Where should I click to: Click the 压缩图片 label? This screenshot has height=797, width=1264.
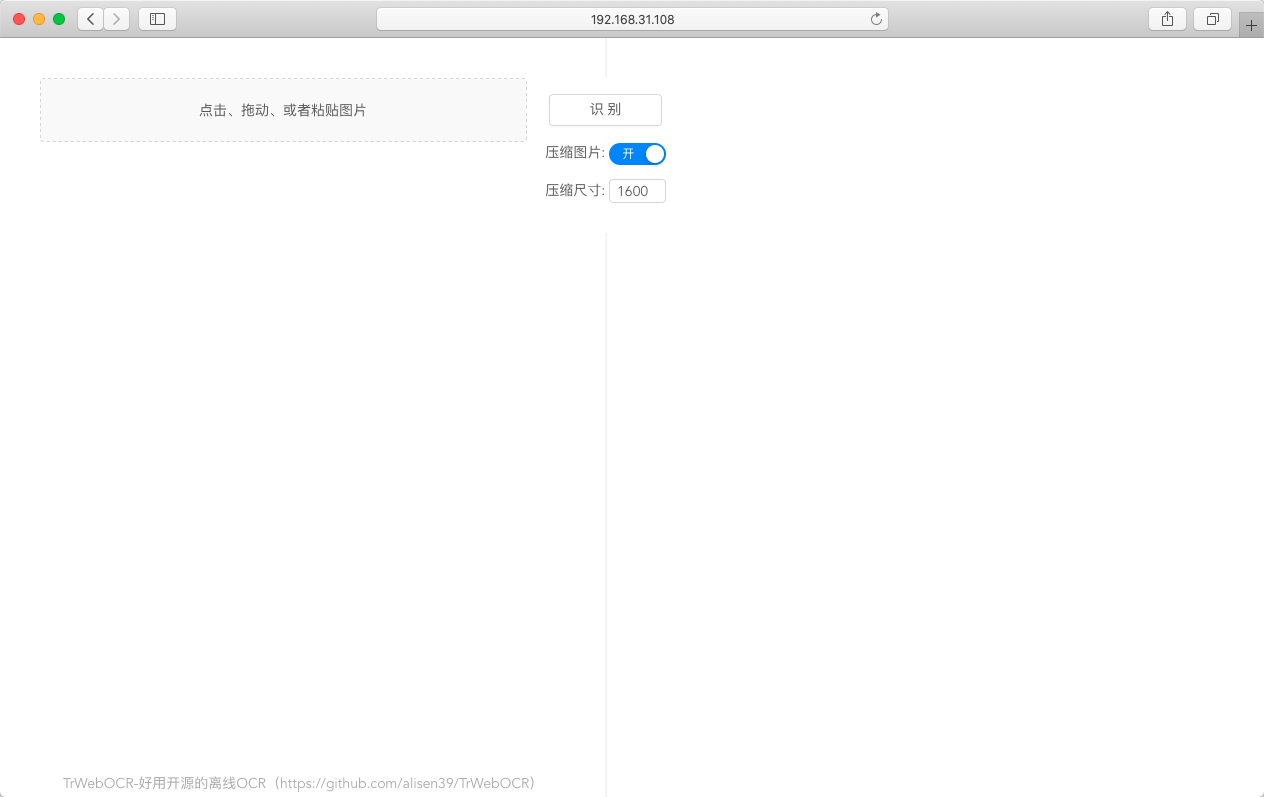click(x=575, y=153)
